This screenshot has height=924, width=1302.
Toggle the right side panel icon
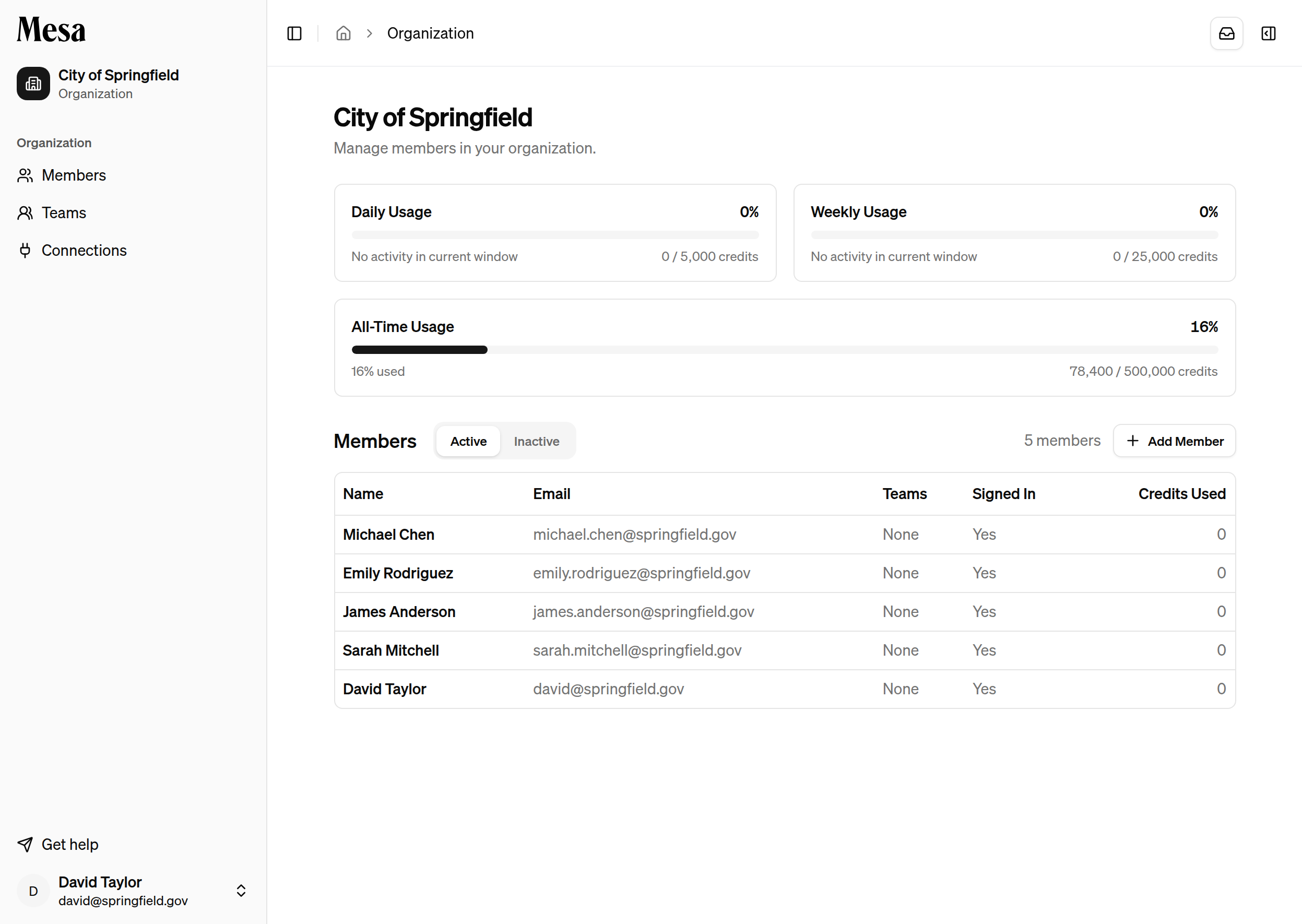pyautogui.click(x=1269, y=33)
